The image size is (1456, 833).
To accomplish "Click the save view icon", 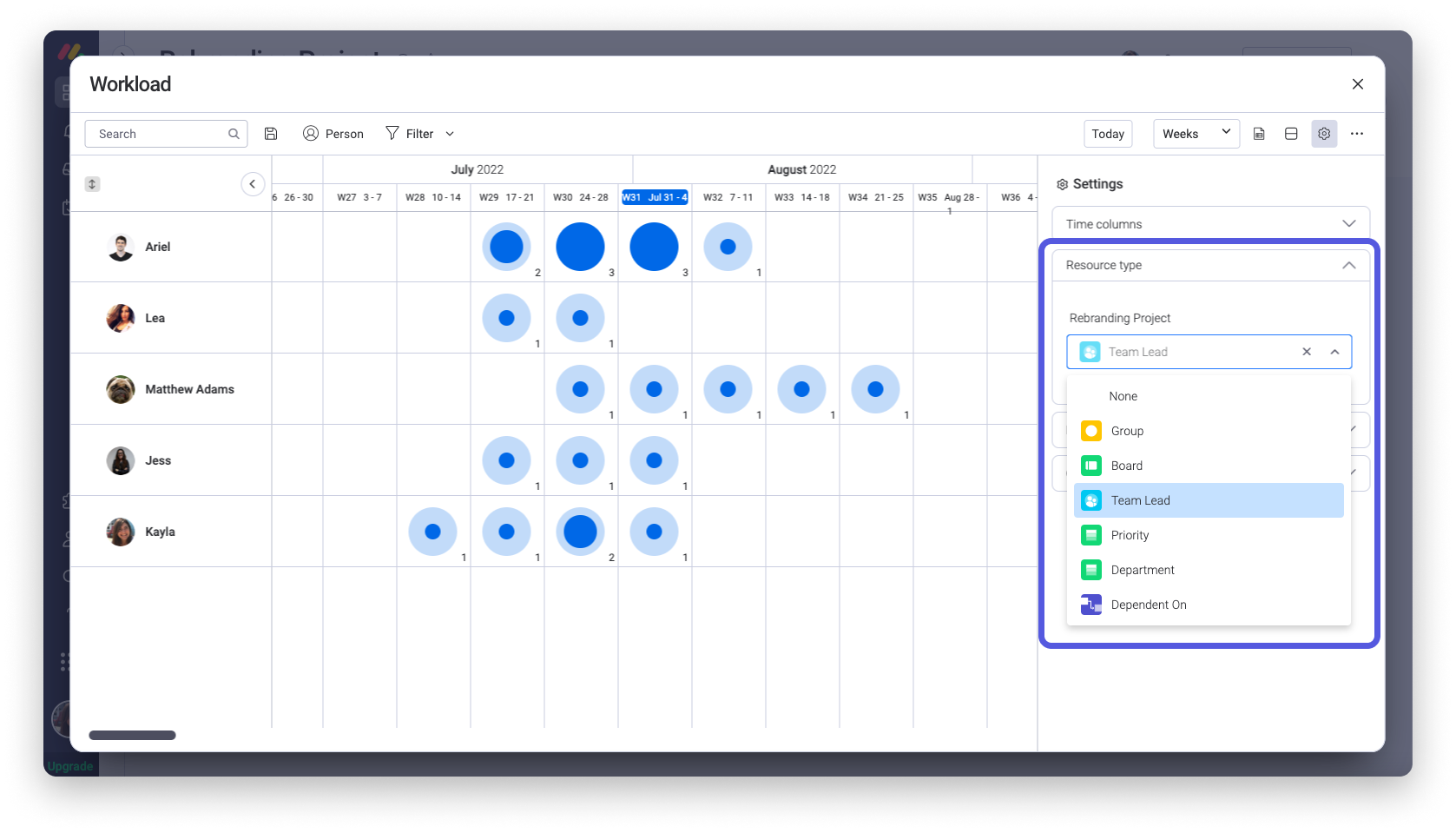I will [x=271, y=134].
